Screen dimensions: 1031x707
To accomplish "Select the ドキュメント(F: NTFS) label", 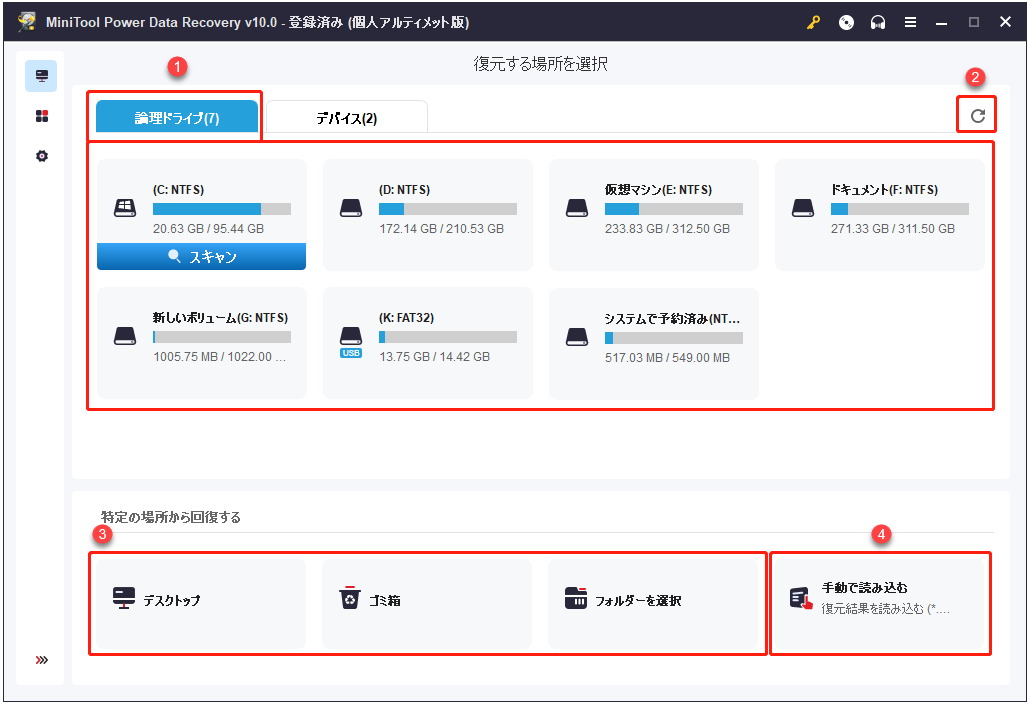I will click(x=884, y=189).
